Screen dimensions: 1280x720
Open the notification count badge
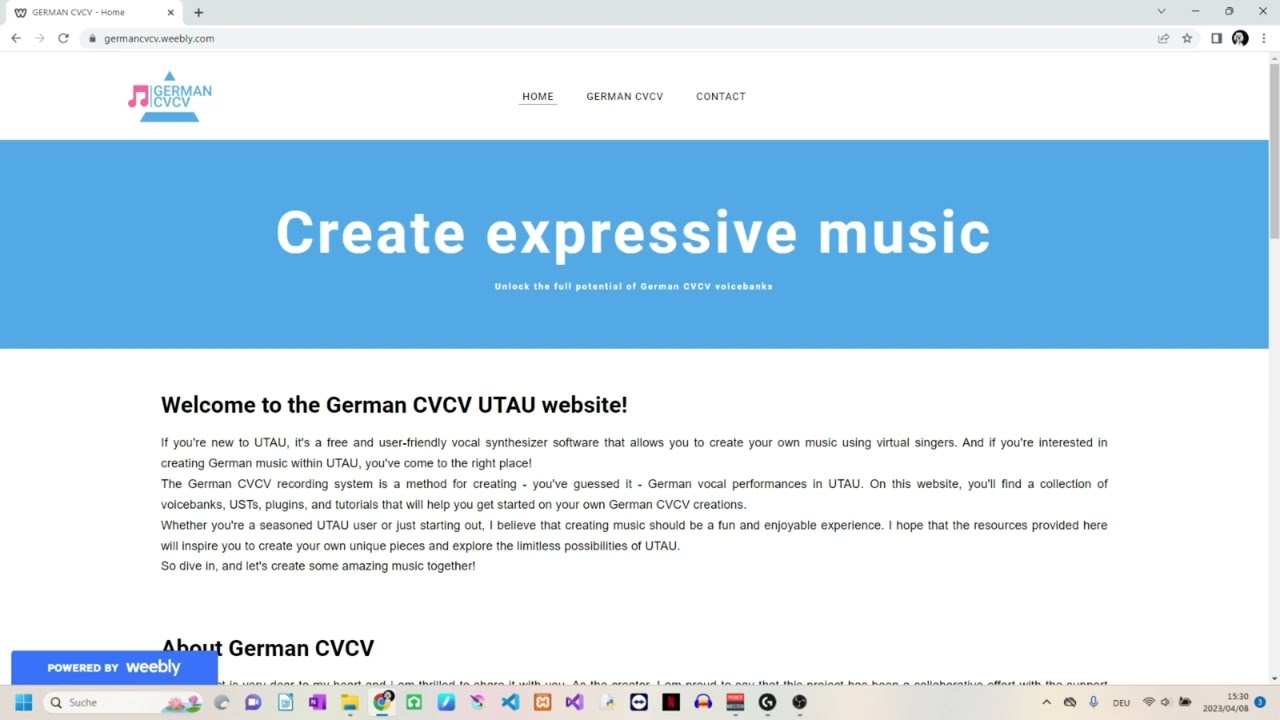click(1260, 702)
